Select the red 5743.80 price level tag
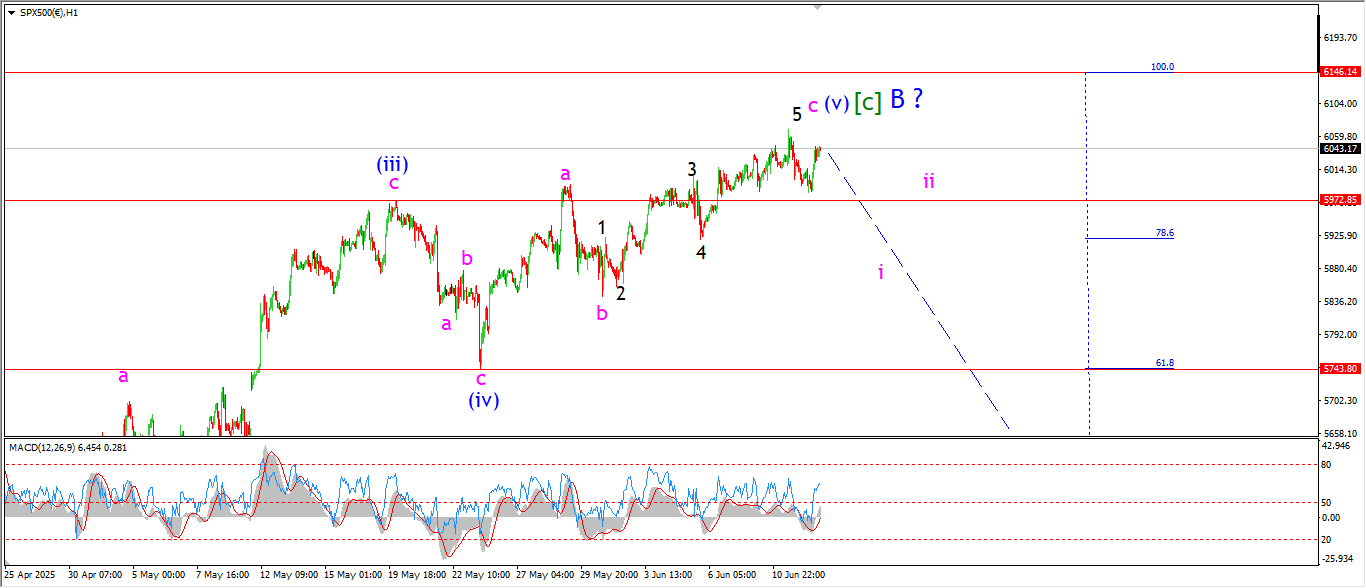1366x588 pixels. click(x=1339, y=369)
